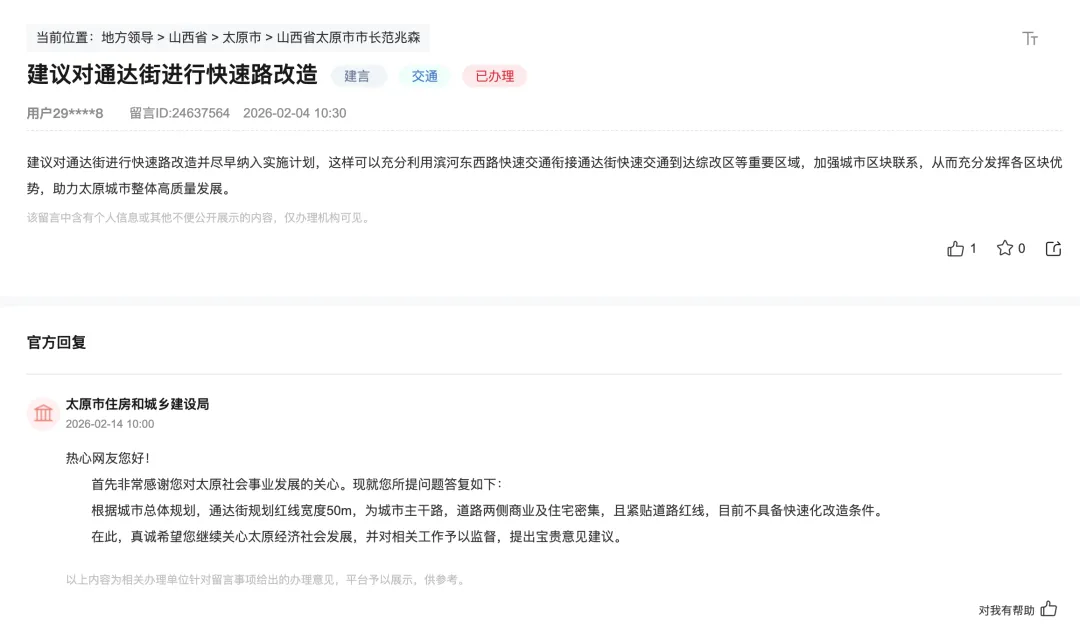Image resolution: width=1080 pixels, height=641 pixels.
Task: Navigate to 太原市 breadcrumb
Action: [242, 38]
